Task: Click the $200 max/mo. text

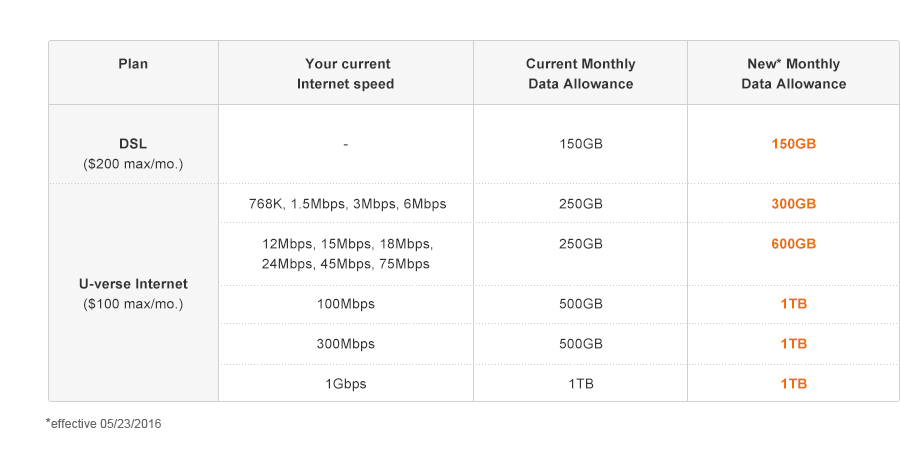Action: coord(133,163)
